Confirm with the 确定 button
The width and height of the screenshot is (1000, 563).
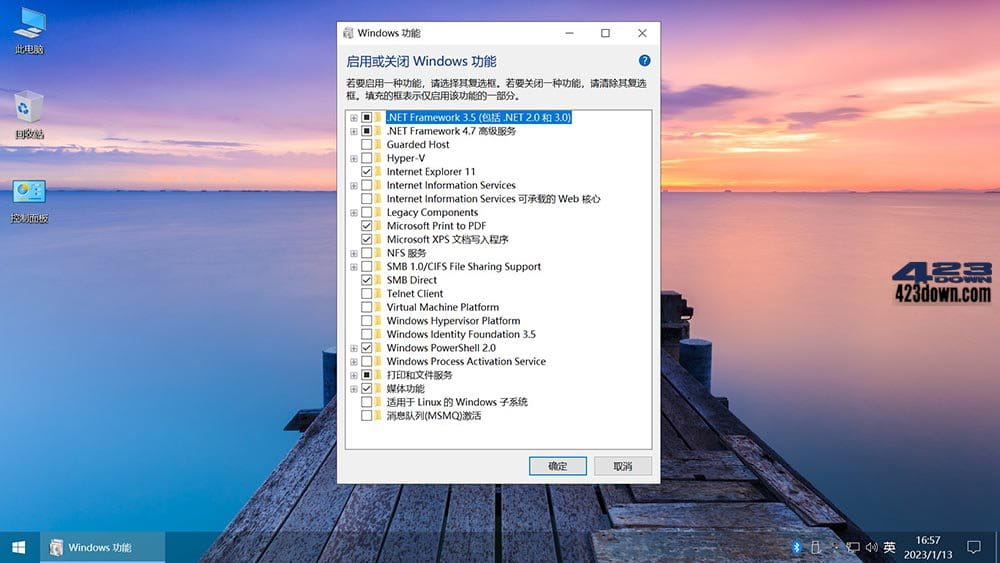click(x=557, y=466)
